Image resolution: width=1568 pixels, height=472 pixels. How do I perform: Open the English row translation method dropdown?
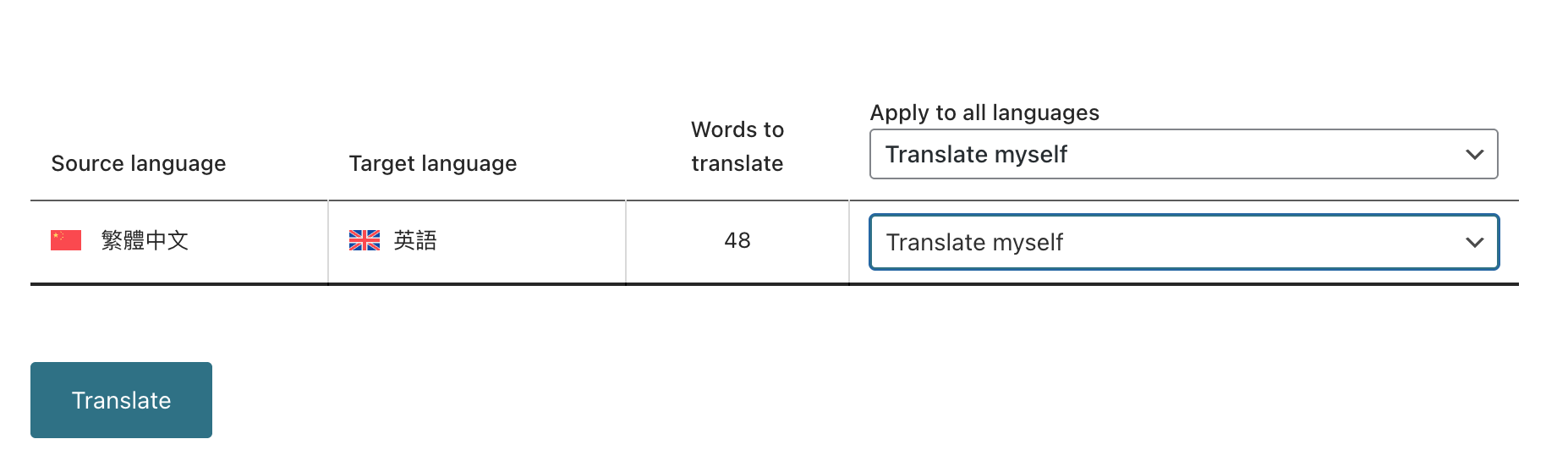[x=1182, y=243]
